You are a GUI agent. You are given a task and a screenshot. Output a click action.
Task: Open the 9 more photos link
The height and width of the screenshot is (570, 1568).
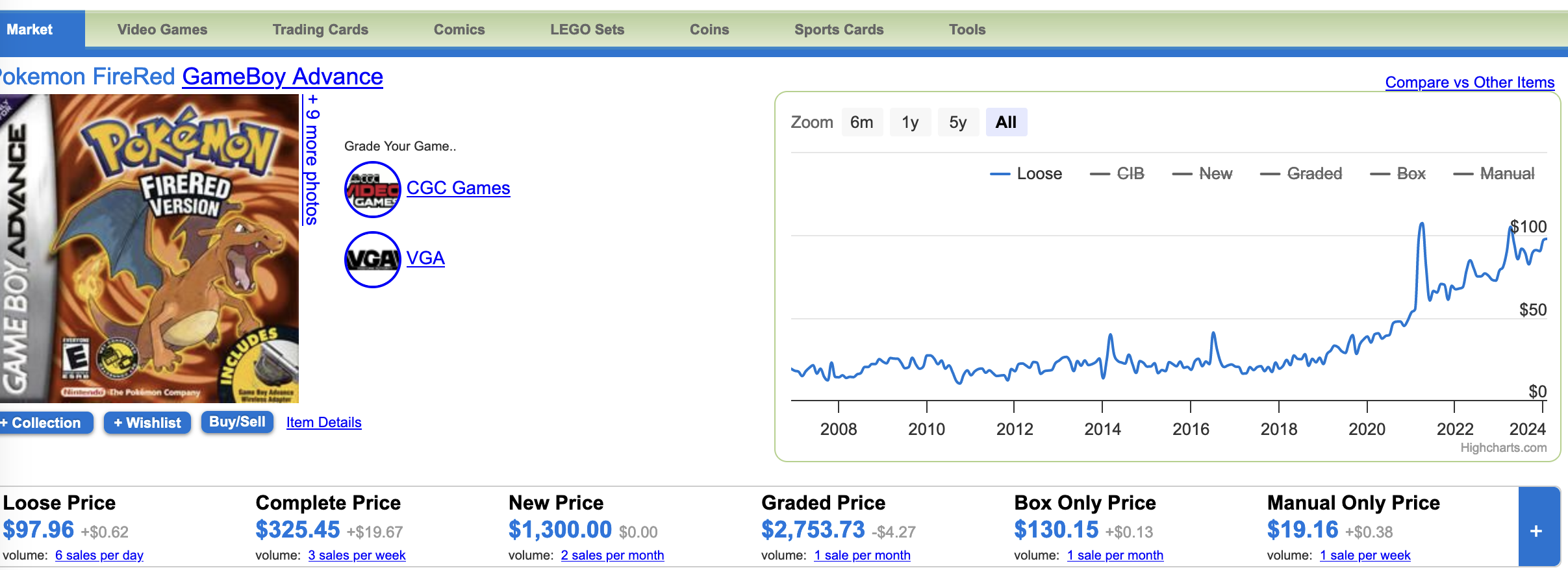312,159
